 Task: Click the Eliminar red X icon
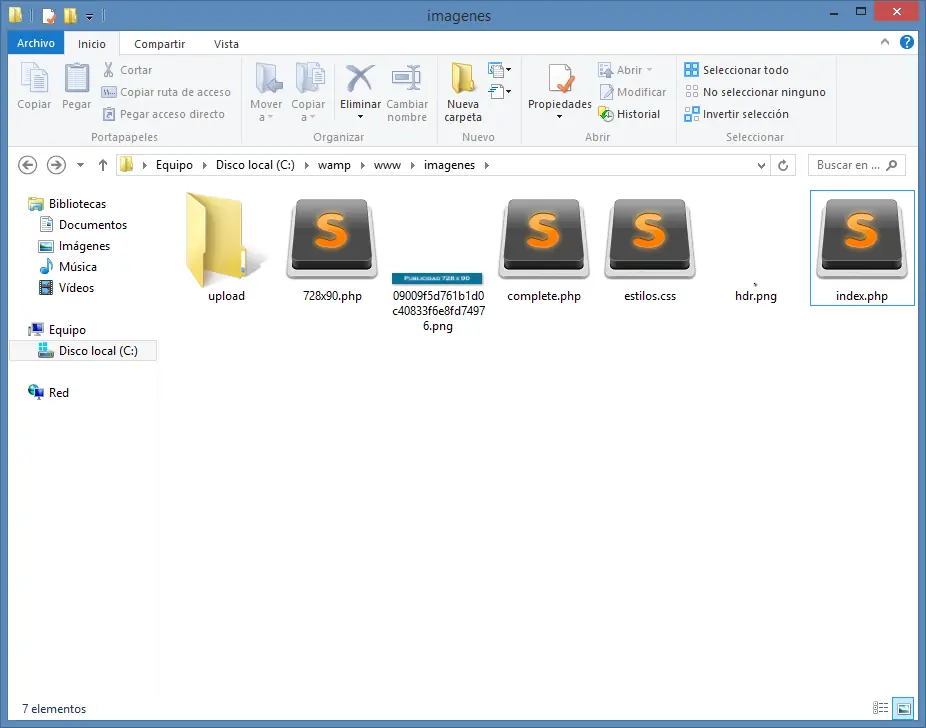(360, 79)
